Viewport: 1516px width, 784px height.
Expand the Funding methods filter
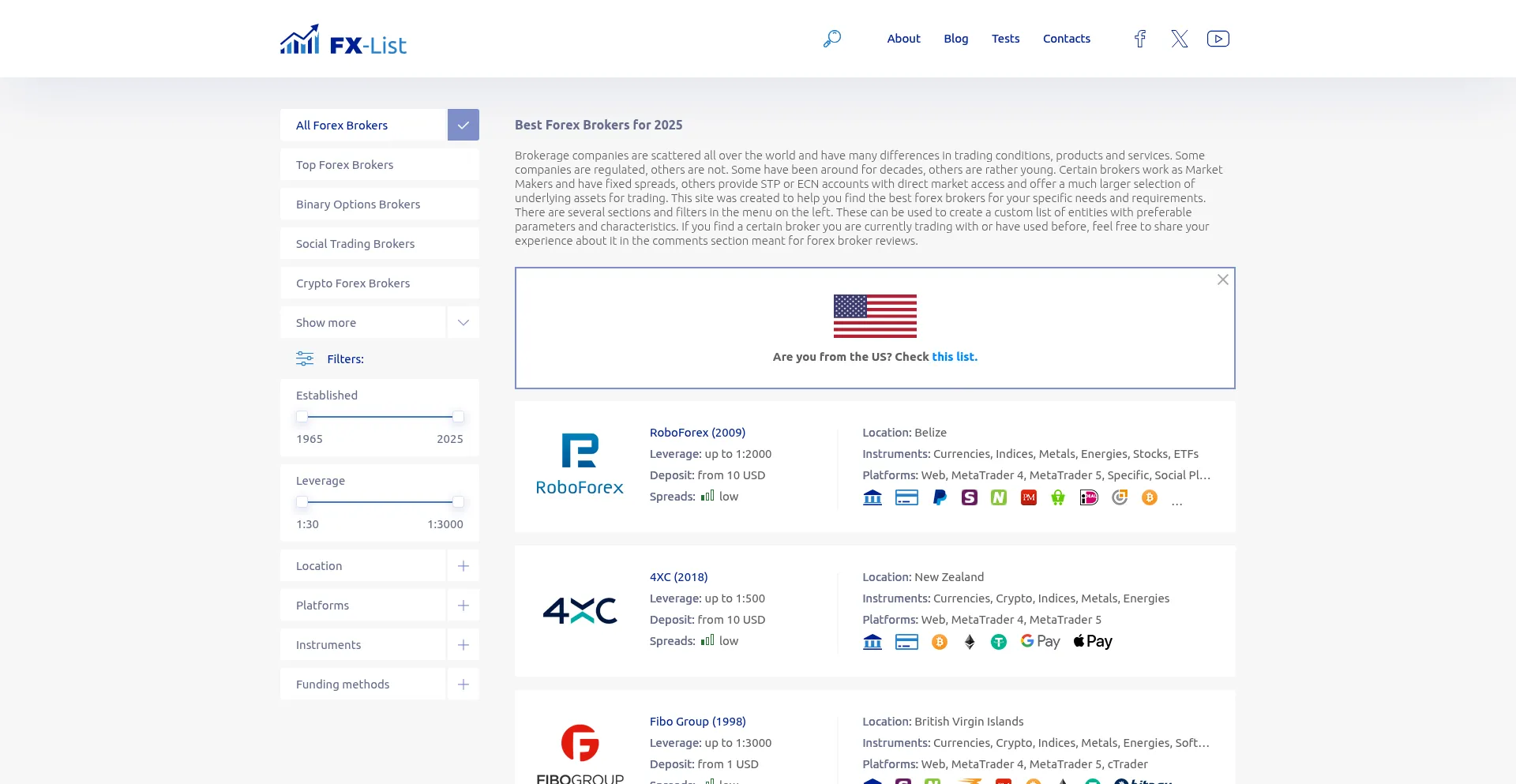click(463, 685)
